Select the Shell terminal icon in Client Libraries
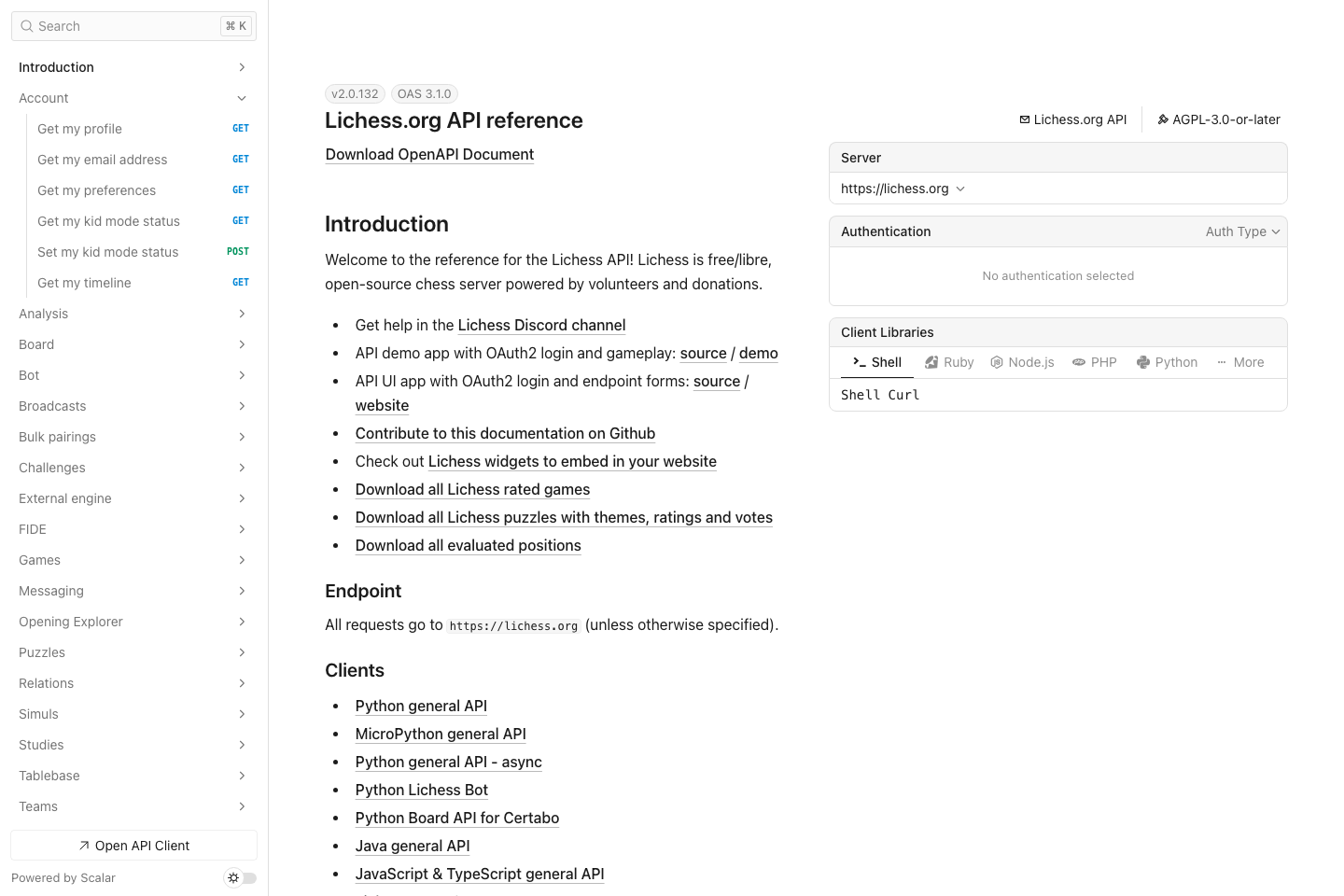This screenshot has width=1344, height=896. pos(861,362)
